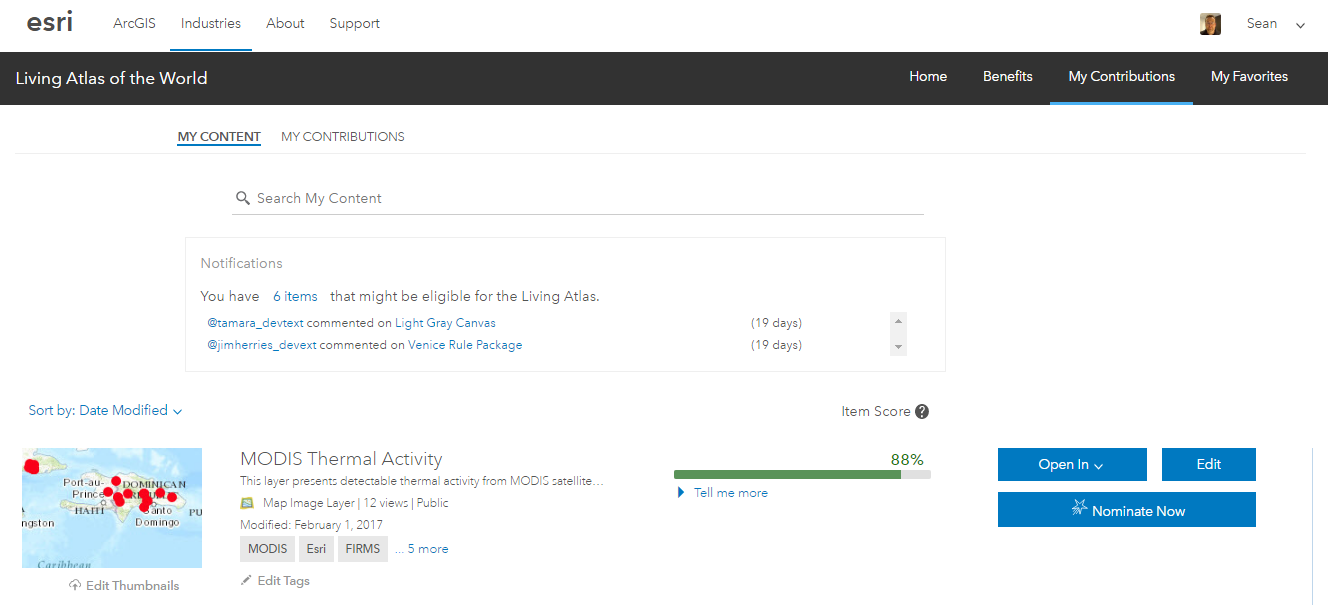The width and height of the screenshot is (1328, 605).
Task: Click the Edit Thumbnails upload icon
Action: (75, 585)
